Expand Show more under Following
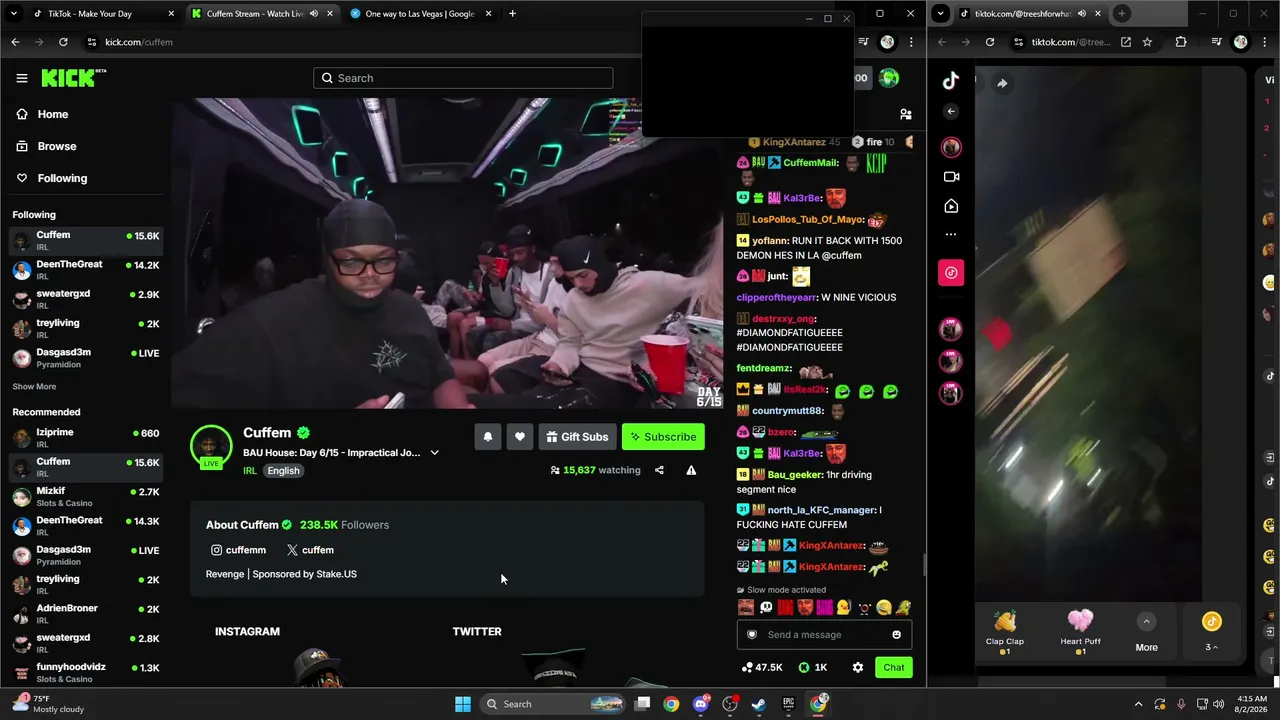 [x=34, y=387]
